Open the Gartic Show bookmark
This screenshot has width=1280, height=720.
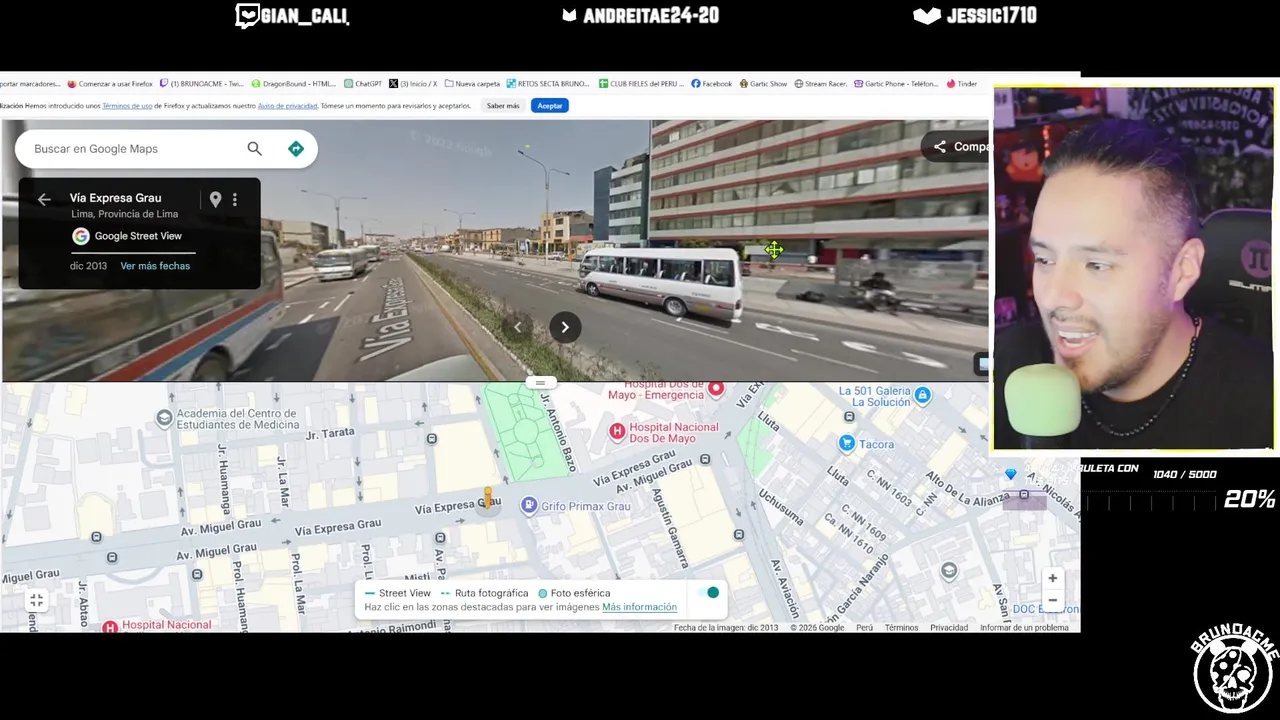click(763, 84)
